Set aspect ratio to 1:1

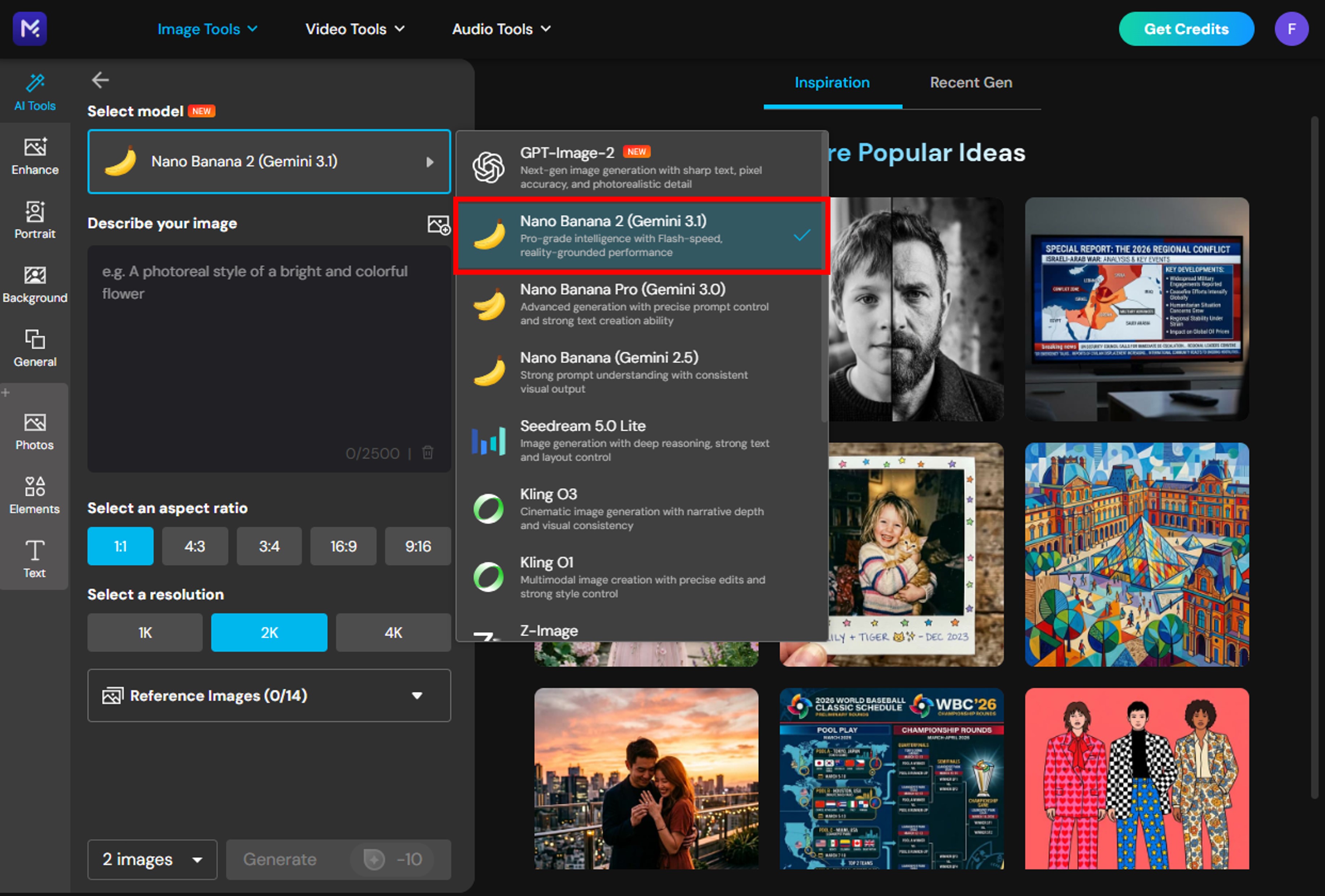tap(120, 546)
